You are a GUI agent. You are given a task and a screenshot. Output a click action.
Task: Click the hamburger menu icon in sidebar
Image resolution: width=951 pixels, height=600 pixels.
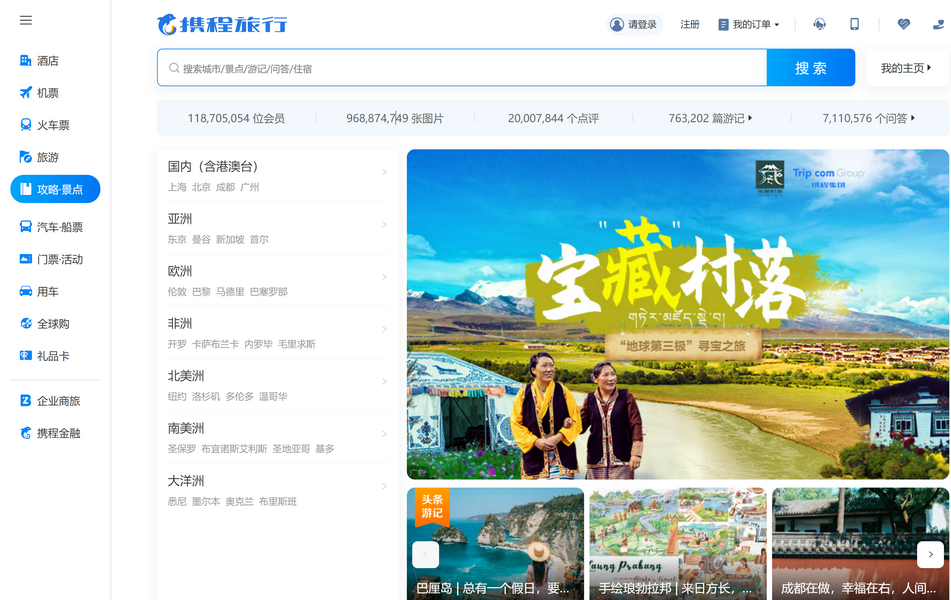[26, 21]
